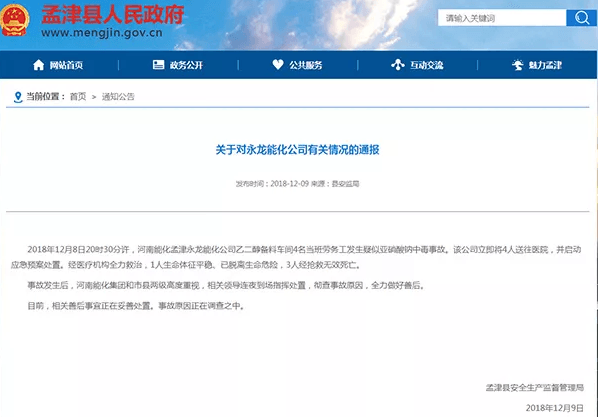
Task: Click the www.mengjin.gov.cn address text
Action: 102,33
